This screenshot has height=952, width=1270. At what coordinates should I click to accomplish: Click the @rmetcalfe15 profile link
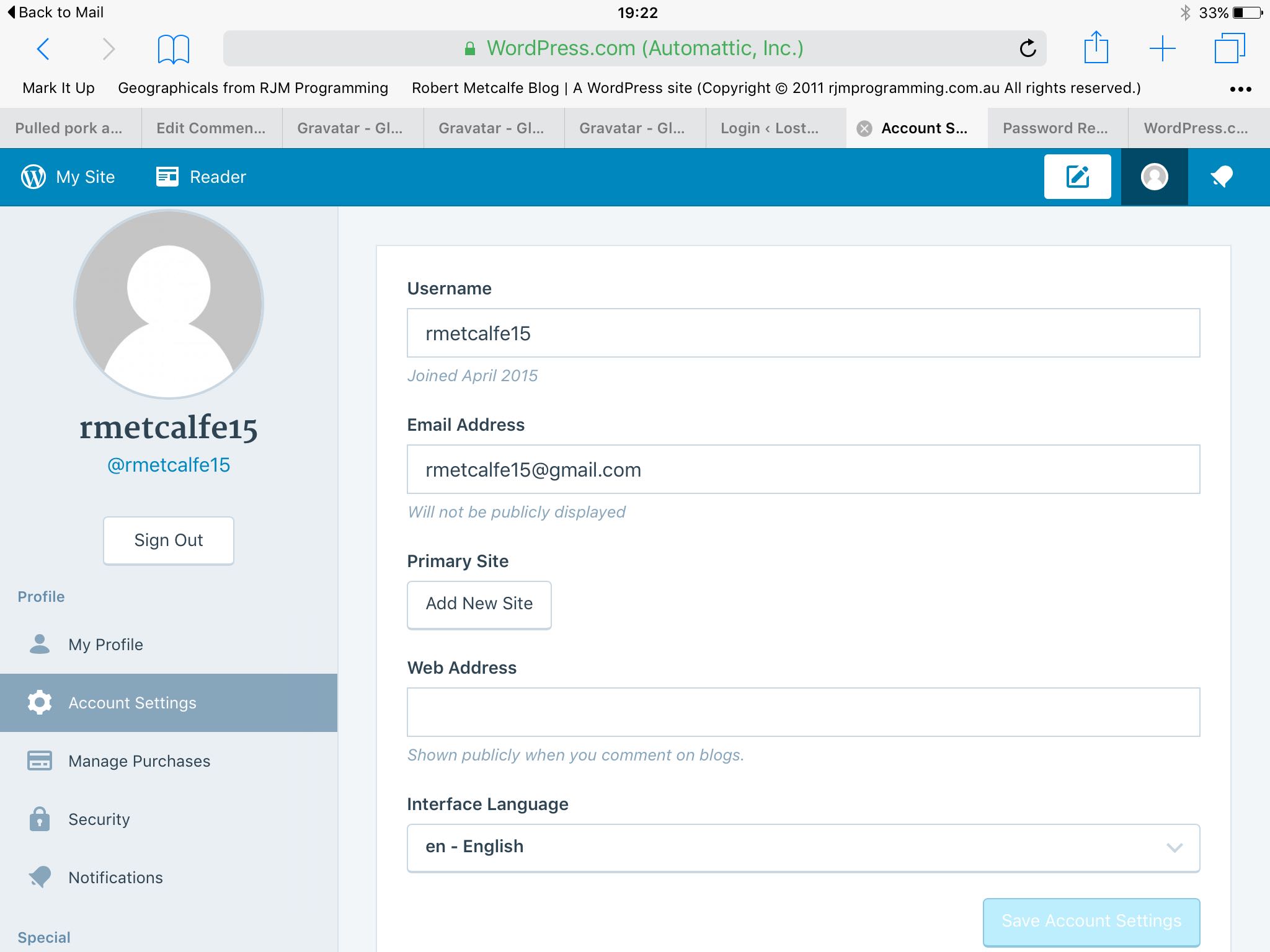pyautogui.click(x=169, y=465)
